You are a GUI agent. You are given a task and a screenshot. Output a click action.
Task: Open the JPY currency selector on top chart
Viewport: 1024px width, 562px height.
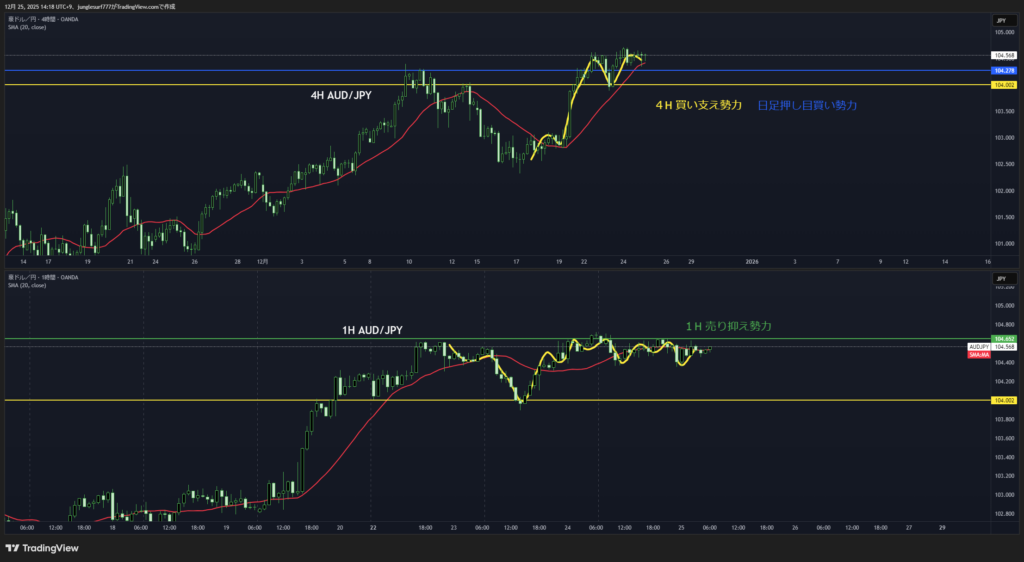[x=1000, y=20]
